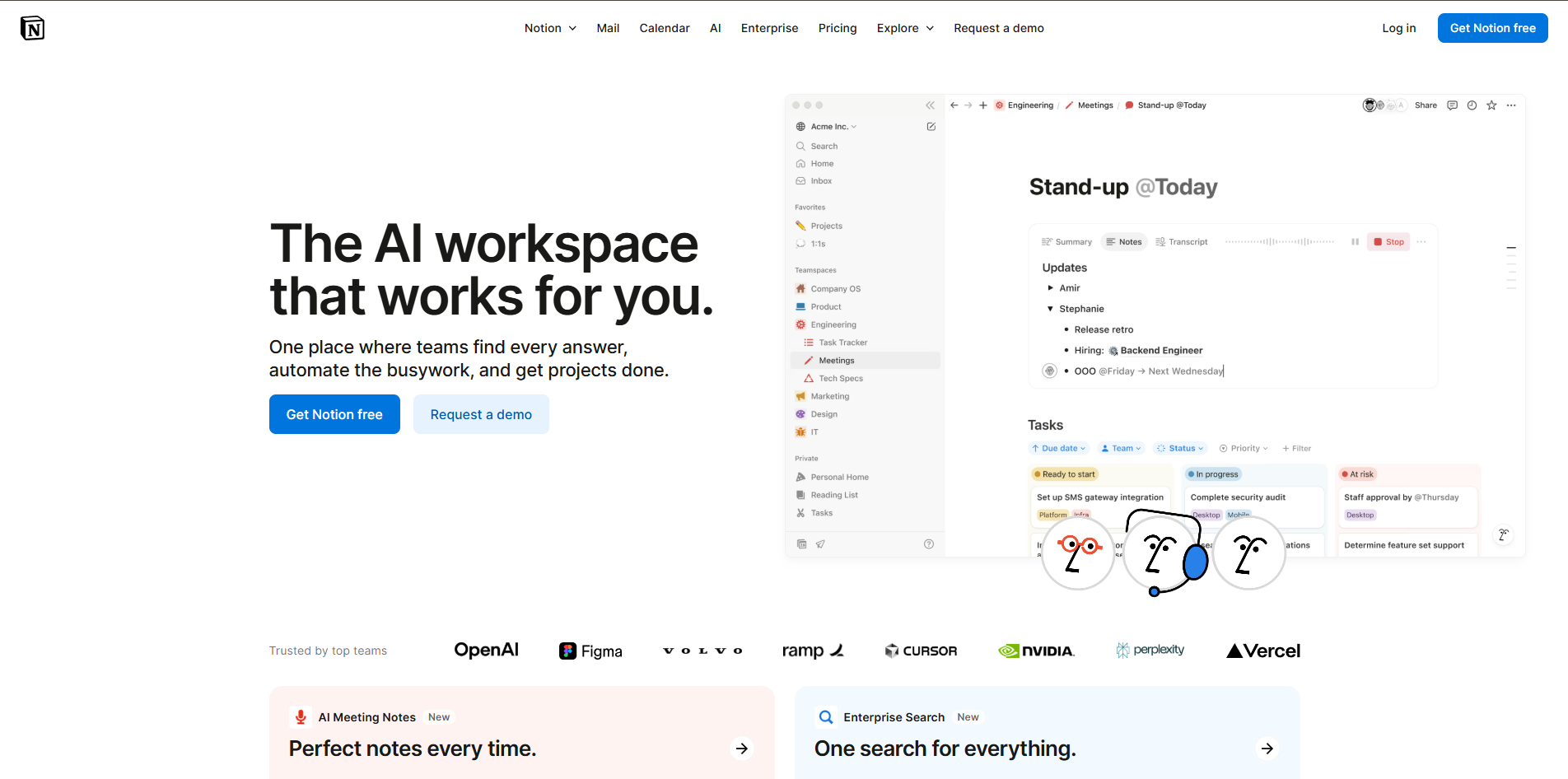Click the help question mark icon
This screenshot has width=1568, height=779.
point(929,544)
